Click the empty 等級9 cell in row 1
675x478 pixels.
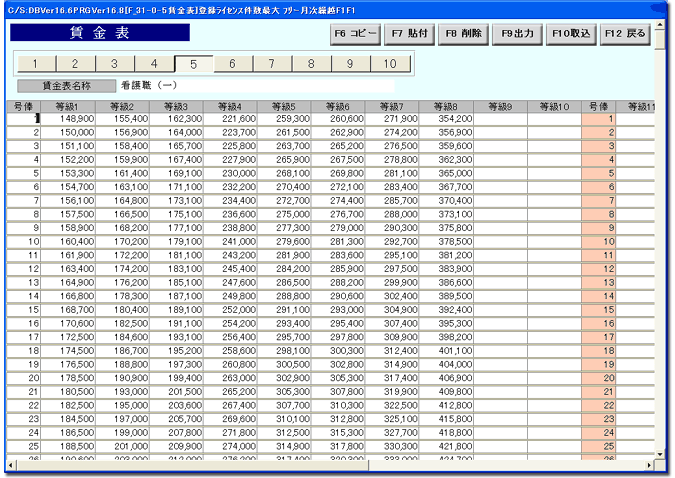coord(500,119)
